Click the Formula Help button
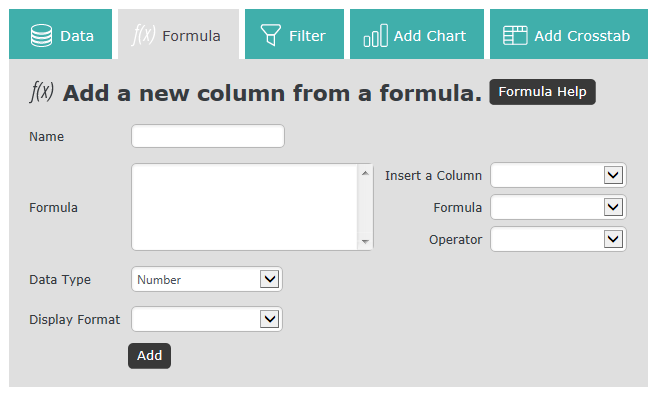The height and width of the screenshot is (409, 653). [542, 92]
